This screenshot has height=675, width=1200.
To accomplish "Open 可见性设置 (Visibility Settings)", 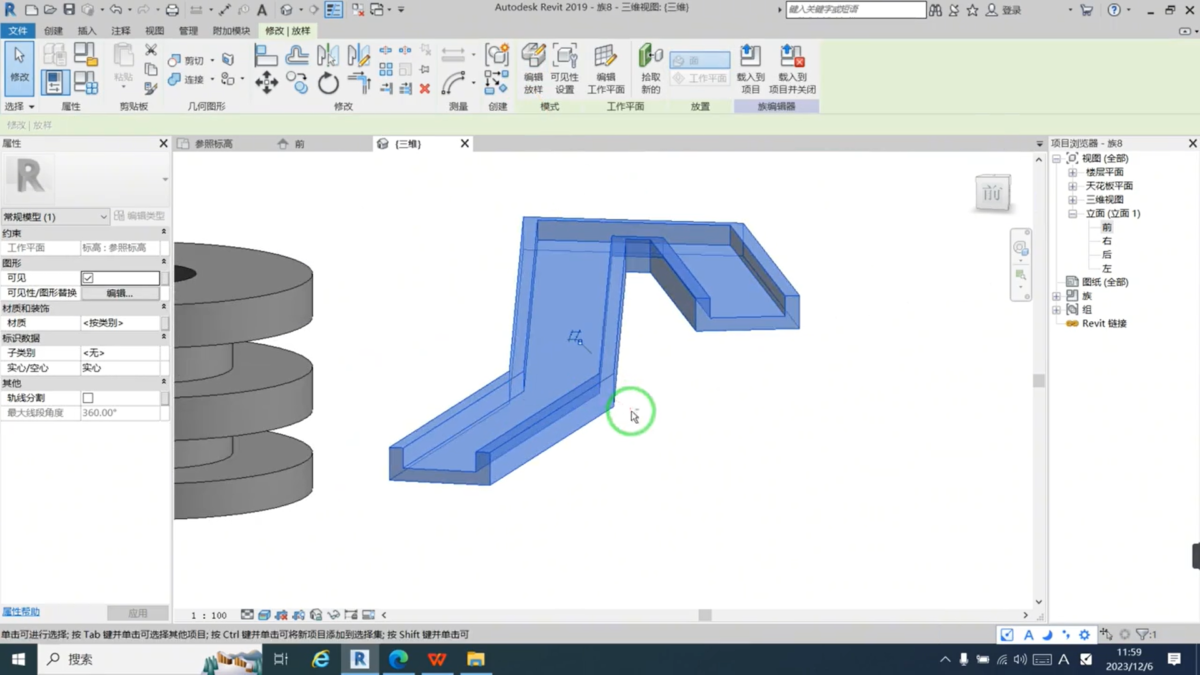I will [565, 69].
